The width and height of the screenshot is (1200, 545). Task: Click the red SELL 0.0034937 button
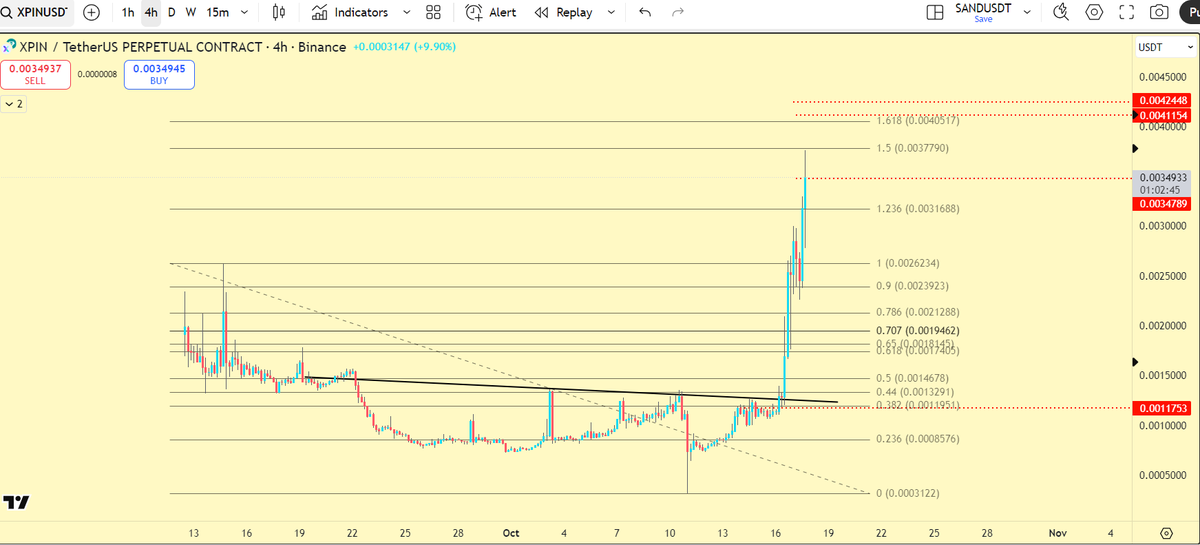pos(36,74)
